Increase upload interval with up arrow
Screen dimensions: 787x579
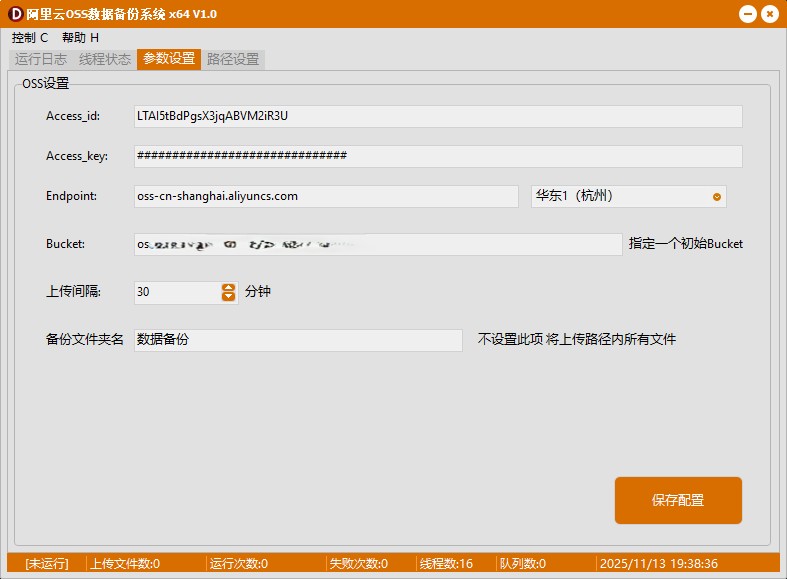tap(228, 287)
